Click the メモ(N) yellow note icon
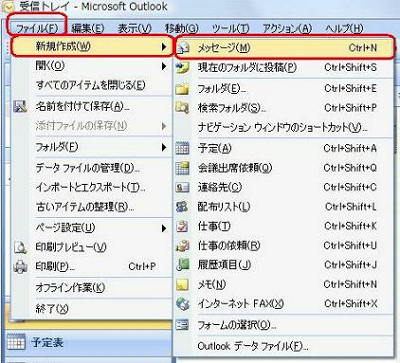Image resolution: width=400 pixels, height=363 pixels. pos(183,284)
